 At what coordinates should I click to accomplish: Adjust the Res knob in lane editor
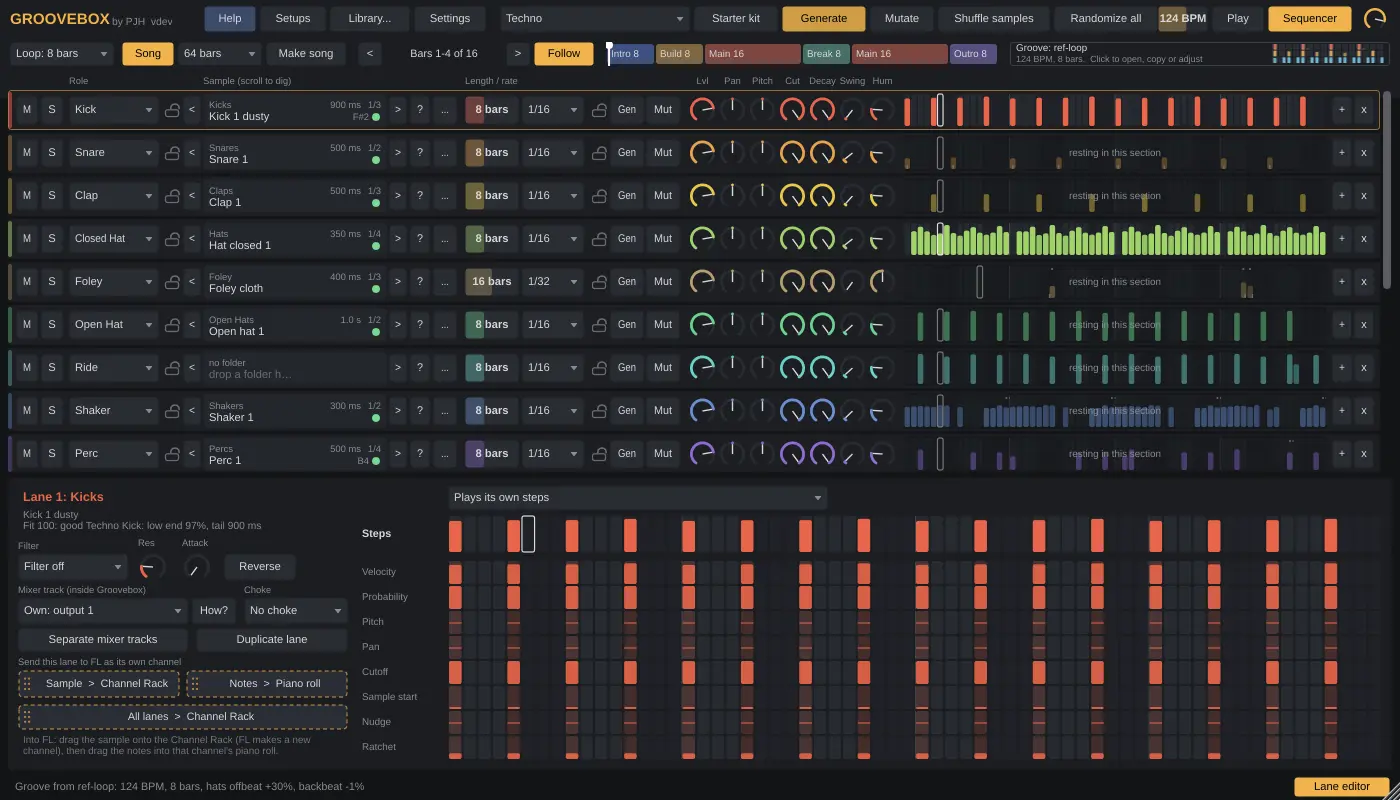[150, 567]
